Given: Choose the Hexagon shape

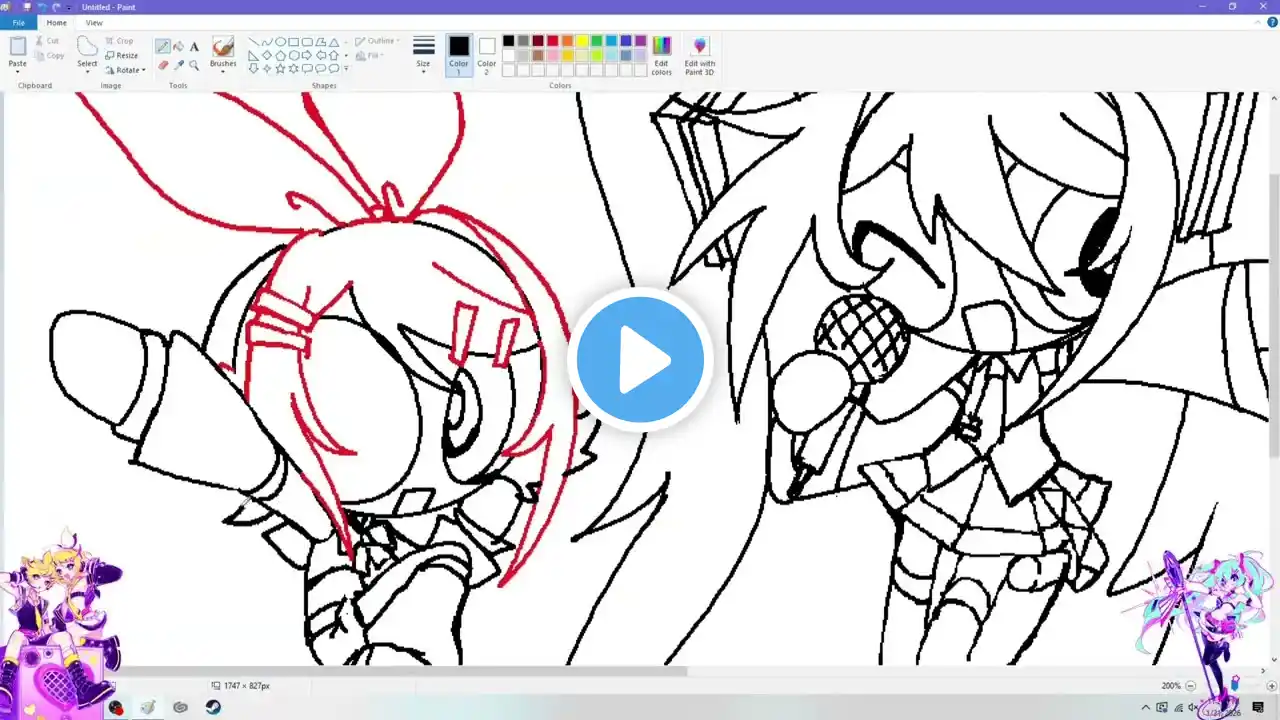Looking at the screenshot, I should 293,55.
